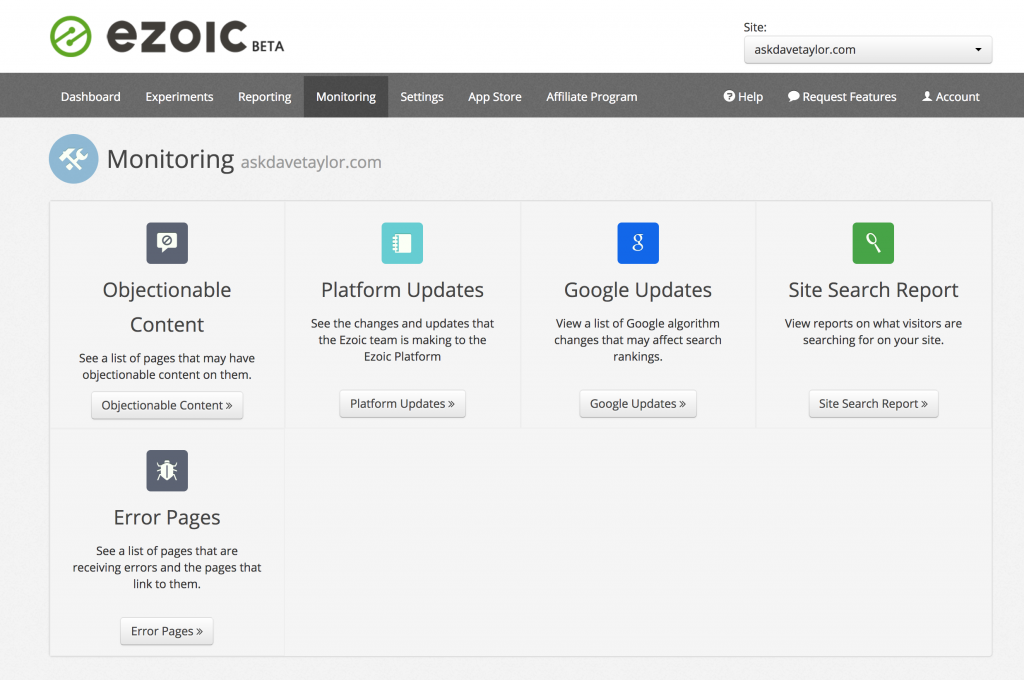The image size is (1024, 680).
Task: Click the BETA label next to logo
Action: pyautogui.click(x=268, y=46)
